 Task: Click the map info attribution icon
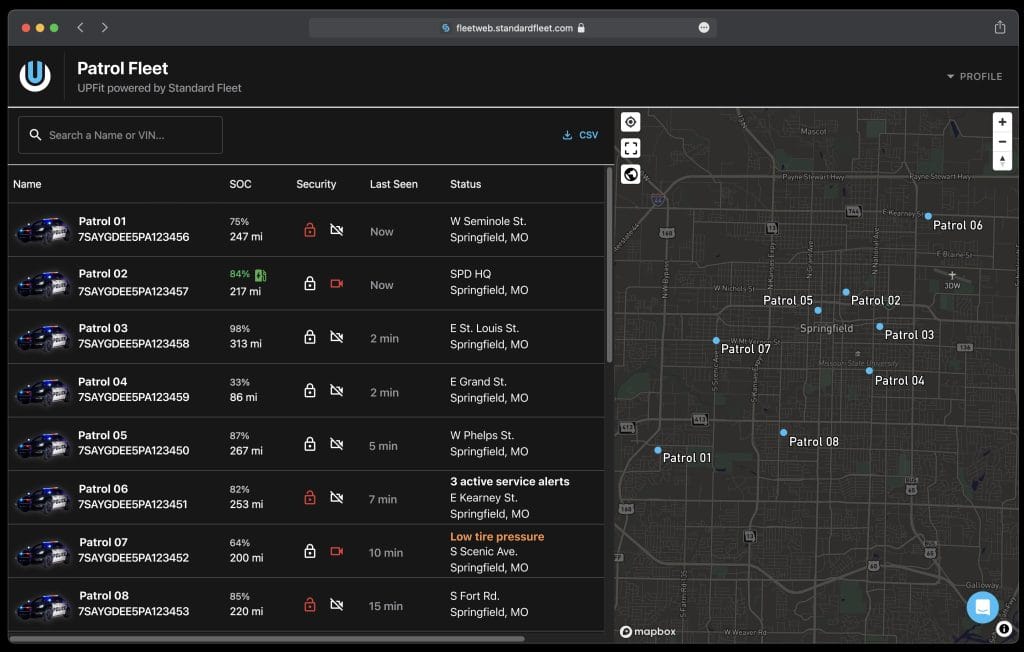(1004, 629)
